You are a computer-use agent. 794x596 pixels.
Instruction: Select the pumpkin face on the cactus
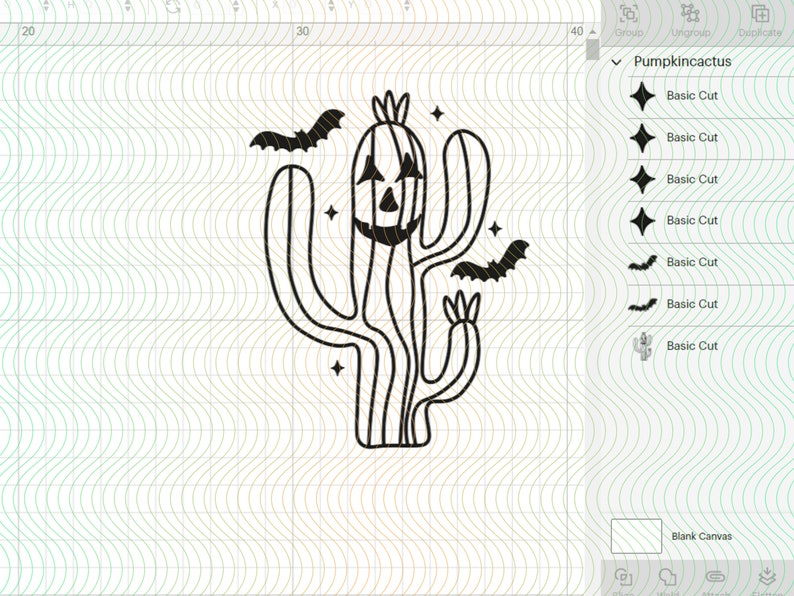click(388, 200)
